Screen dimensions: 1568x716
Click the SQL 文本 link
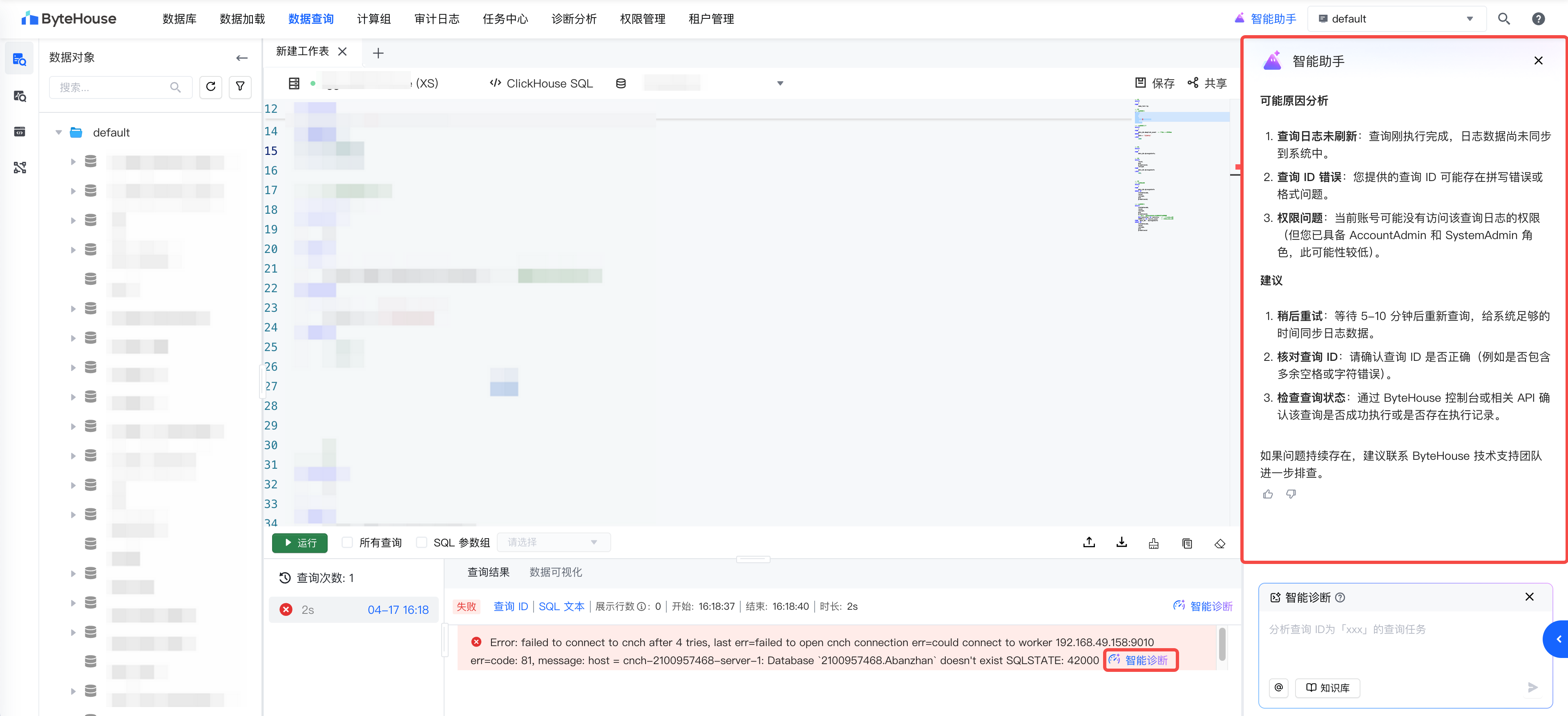click(561, 606)
